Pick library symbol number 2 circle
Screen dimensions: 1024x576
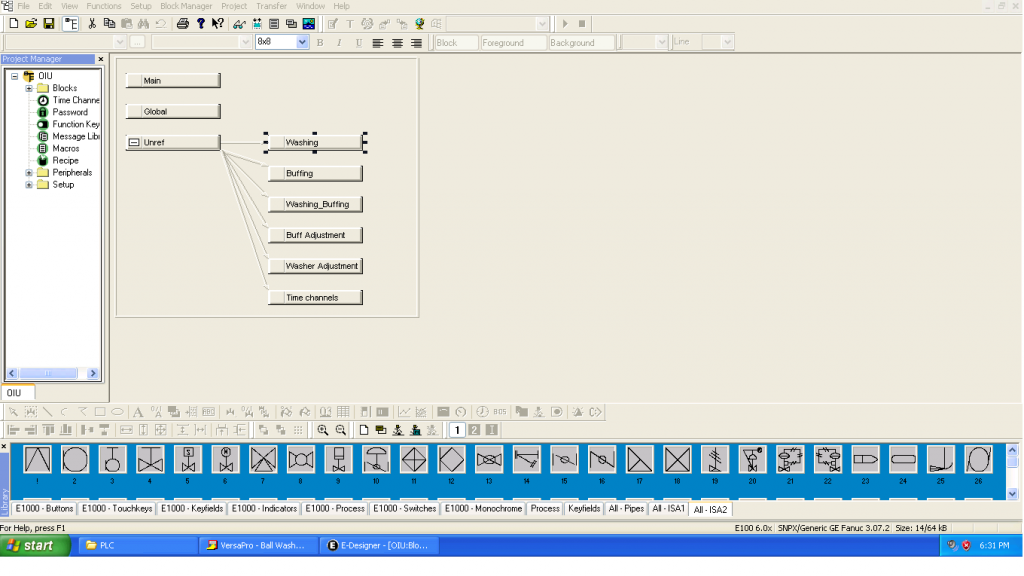[75, 460]
